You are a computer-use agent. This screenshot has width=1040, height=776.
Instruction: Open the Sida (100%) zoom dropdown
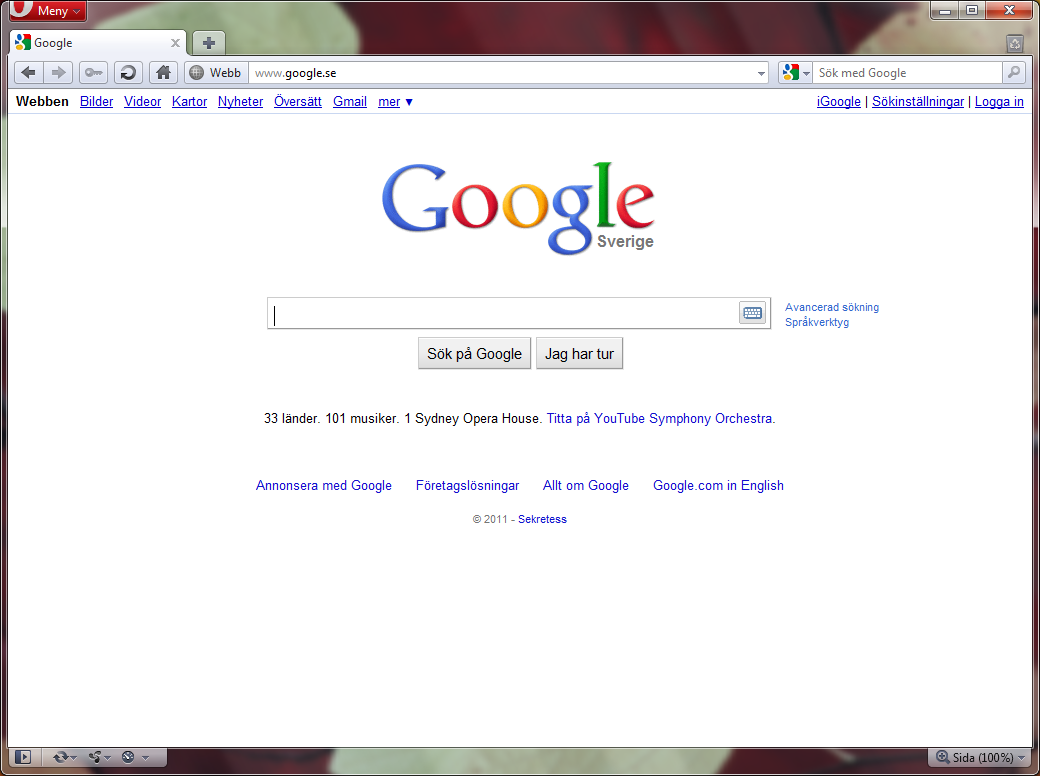(x=982, y=757)
